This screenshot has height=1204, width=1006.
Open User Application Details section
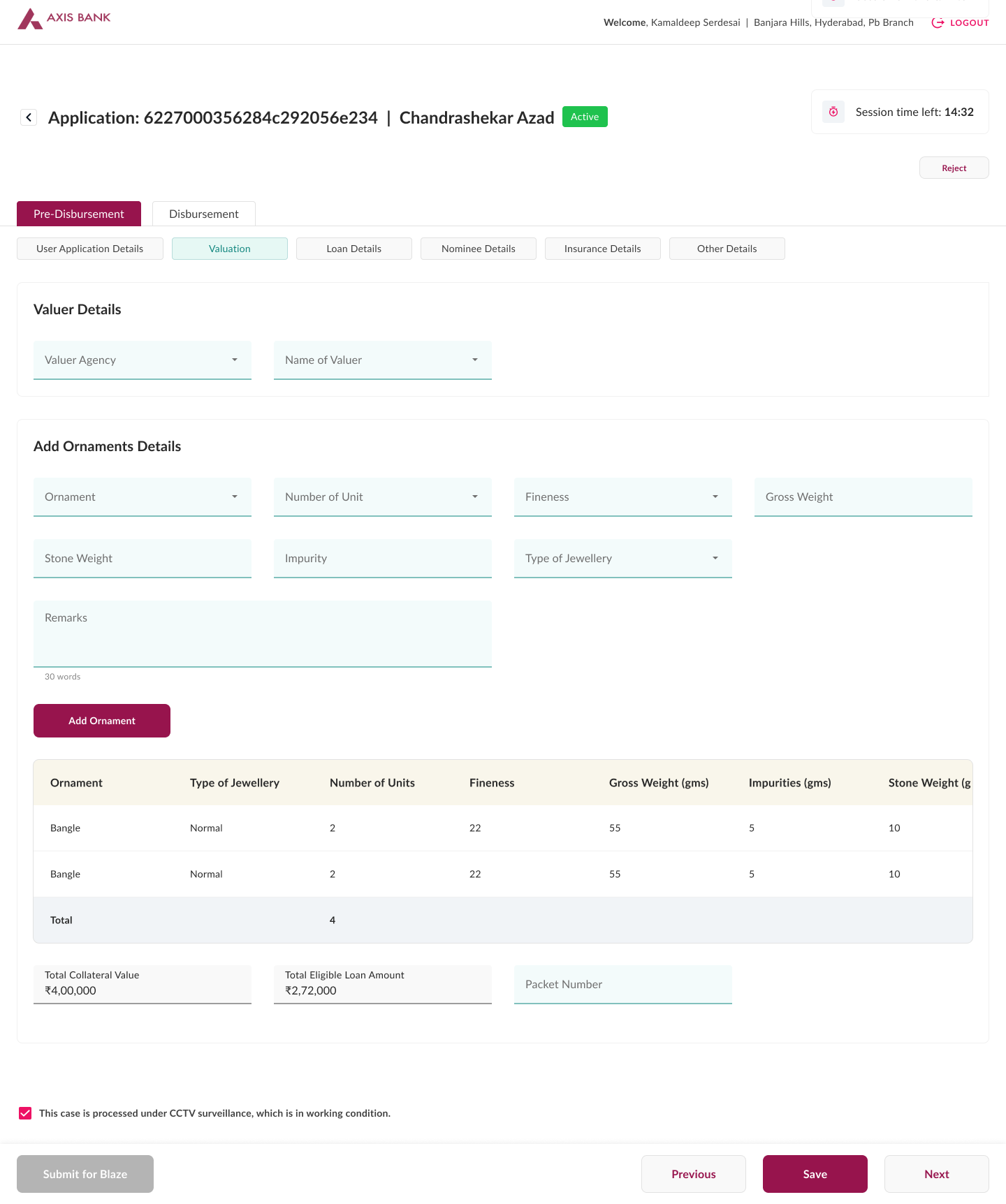90,249
